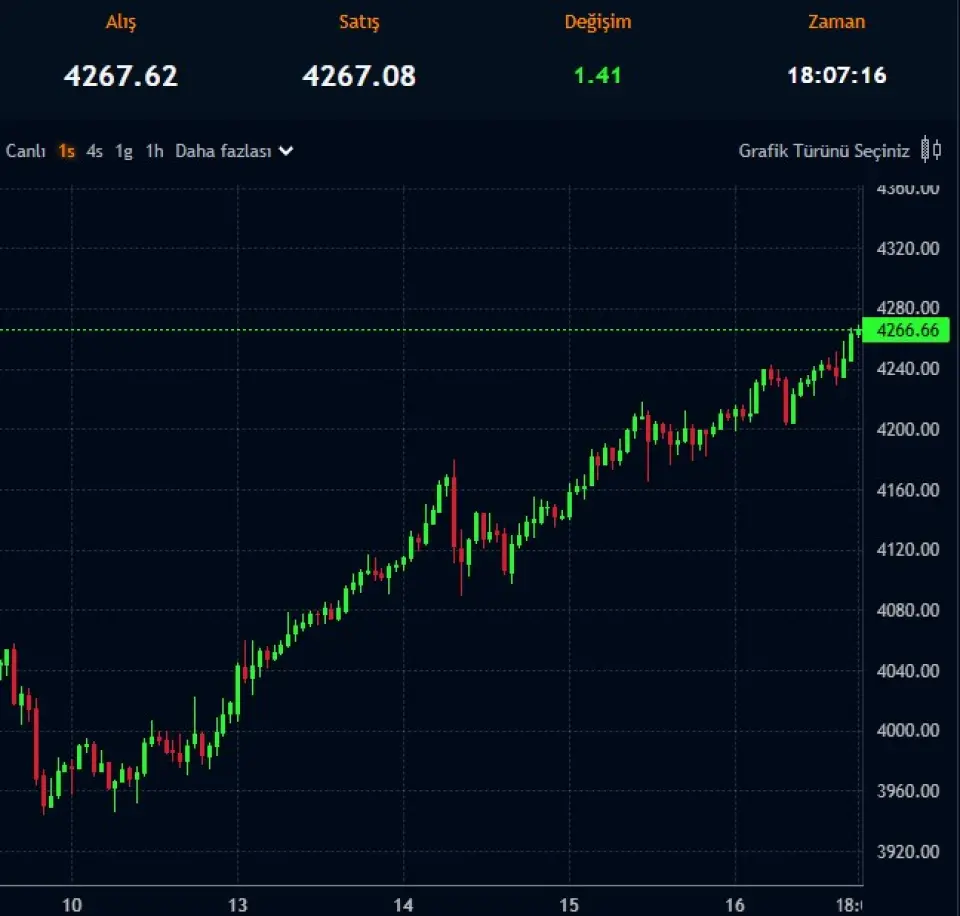Choose the 1h timeframe
The image size is (960, 916).
(154, 151)
